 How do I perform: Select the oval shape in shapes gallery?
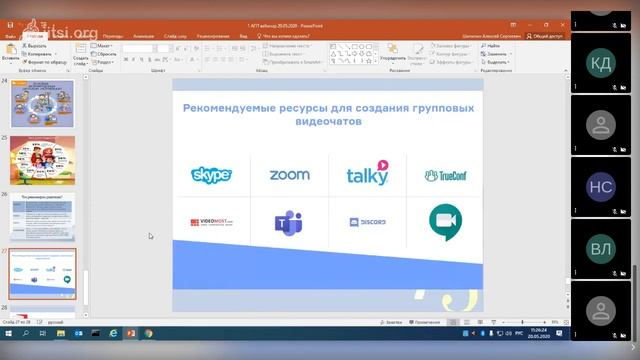pyautogui.click(x=362, y=47)
